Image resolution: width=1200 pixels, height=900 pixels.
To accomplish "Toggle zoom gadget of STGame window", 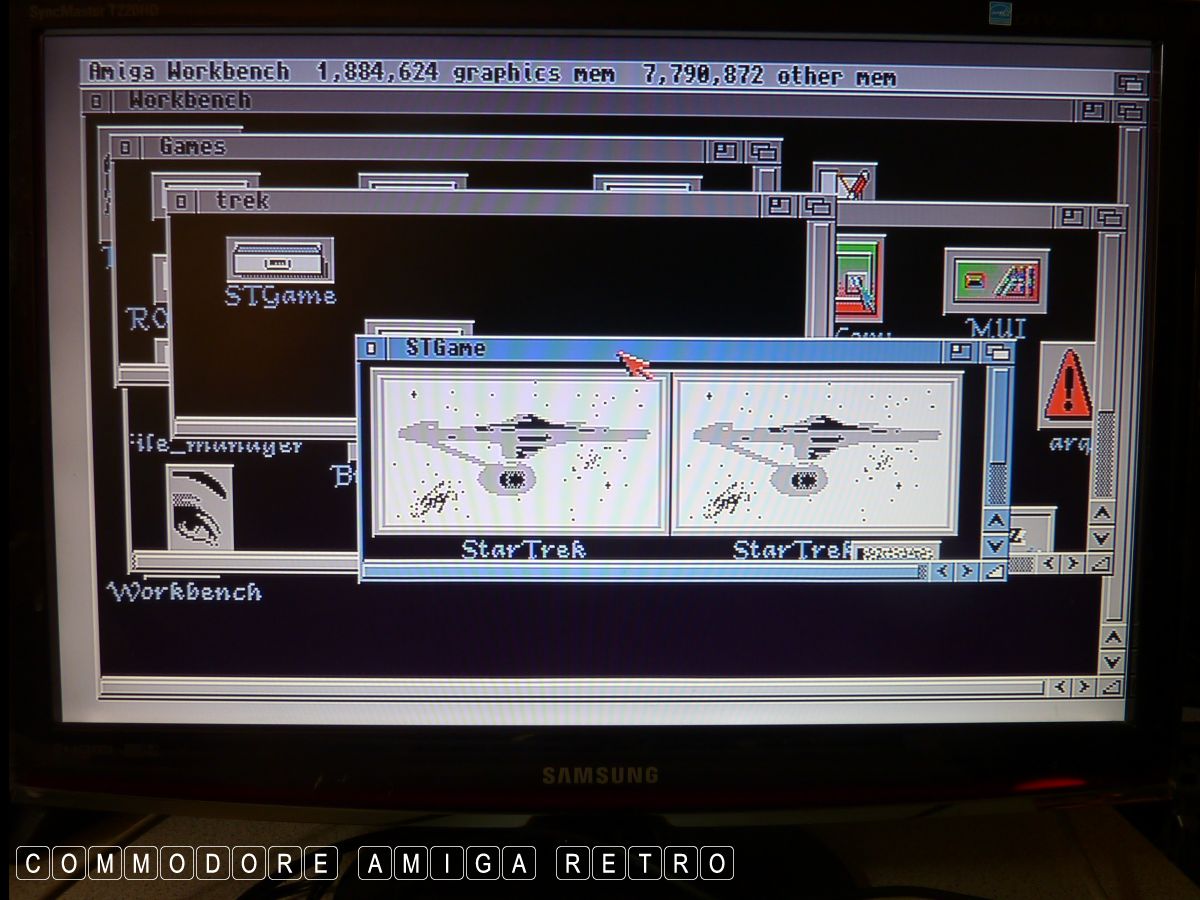I will pyautogui.click(x=961, y=351).
